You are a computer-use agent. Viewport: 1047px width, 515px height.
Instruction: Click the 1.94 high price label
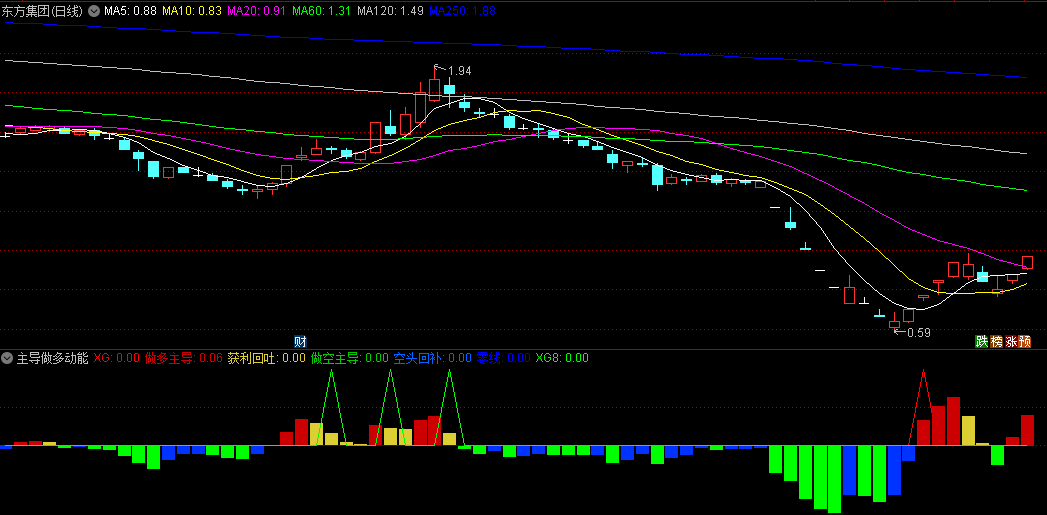coord(459,71)
